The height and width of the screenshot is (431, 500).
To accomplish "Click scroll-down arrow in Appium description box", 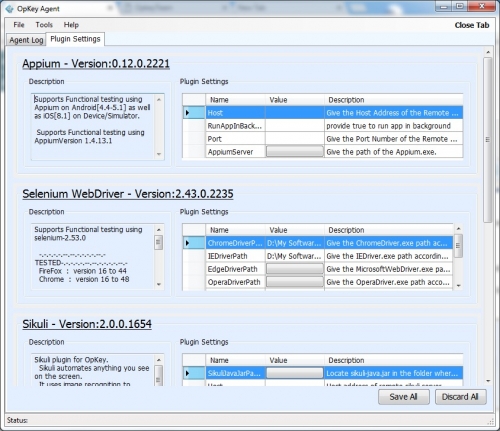I will 159,154.
